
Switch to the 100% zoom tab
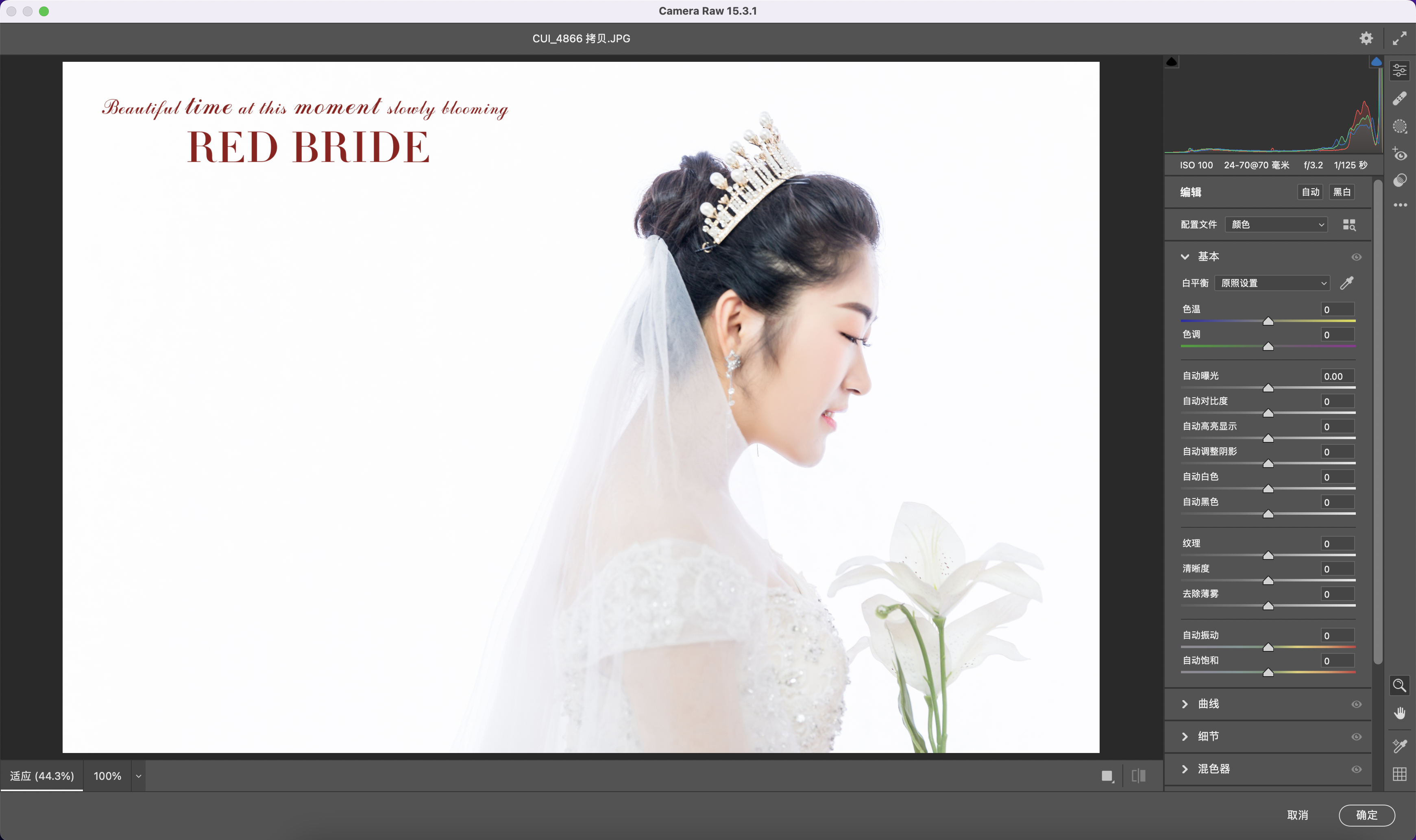[107, 776]
